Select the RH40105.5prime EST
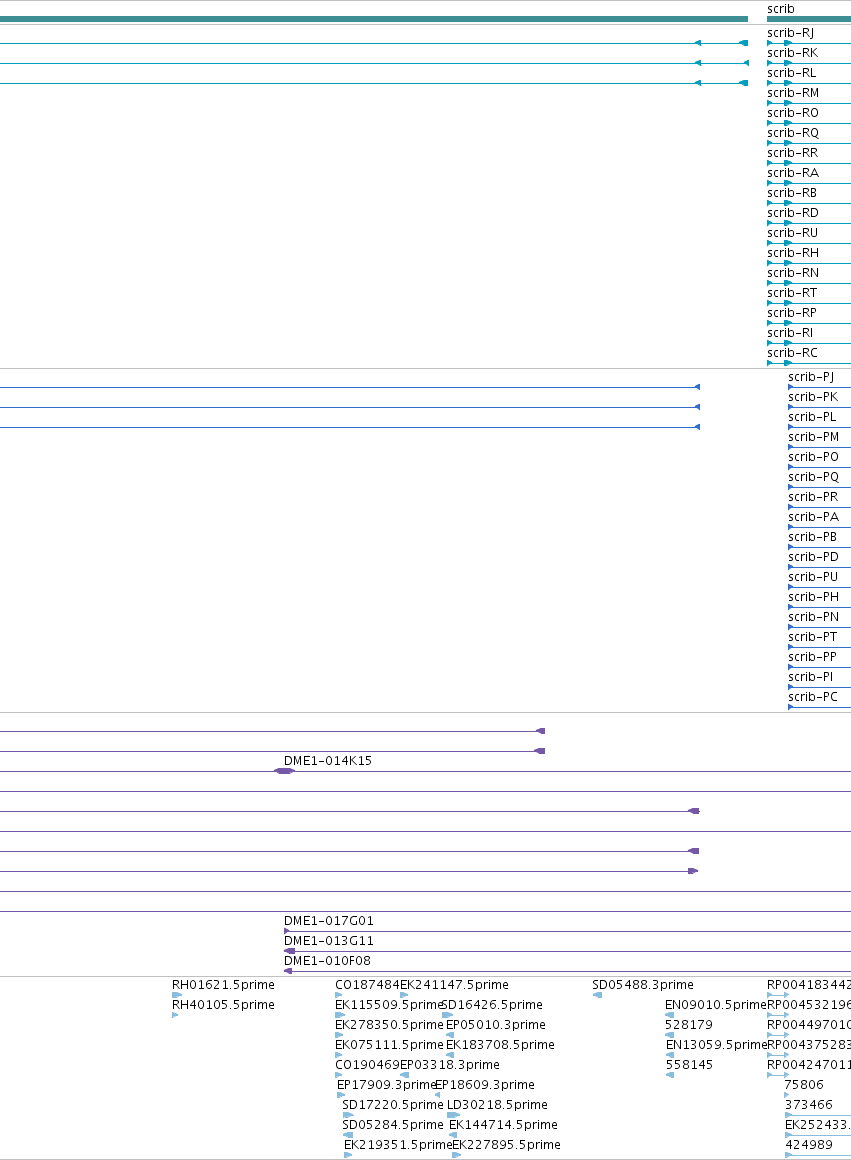Screen dimensions: 851x1160 [223, 1005]
